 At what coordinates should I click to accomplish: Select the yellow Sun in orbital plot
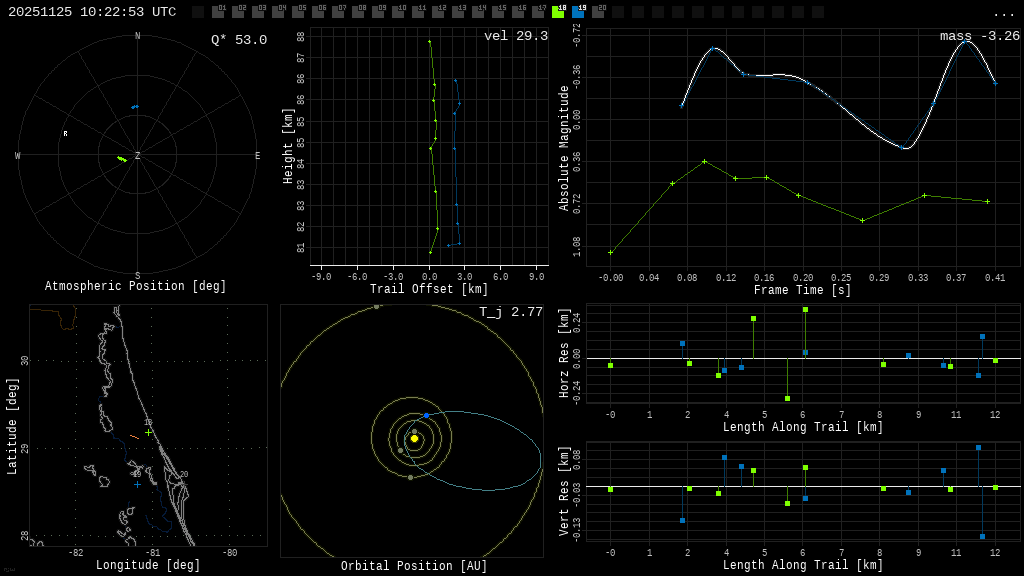tap(414, 438)
